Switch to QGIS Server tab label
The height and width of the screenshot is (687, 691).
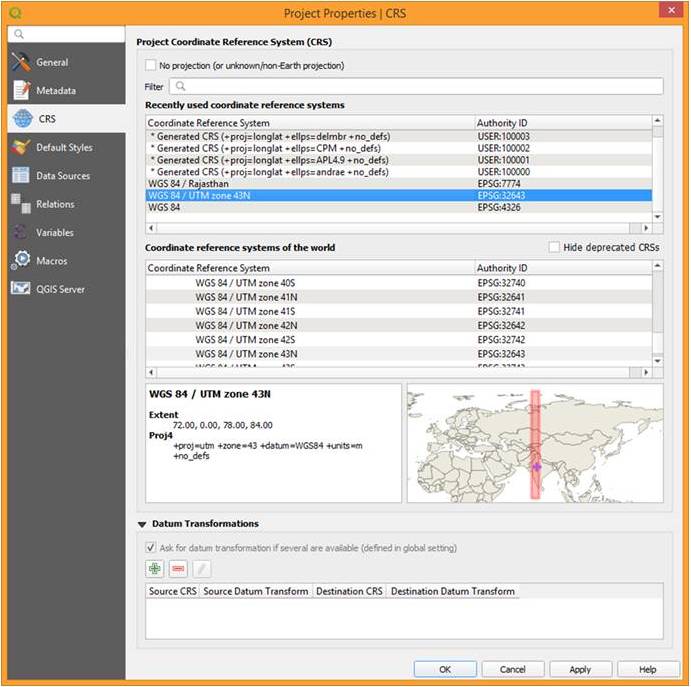[x=60, y=289]
